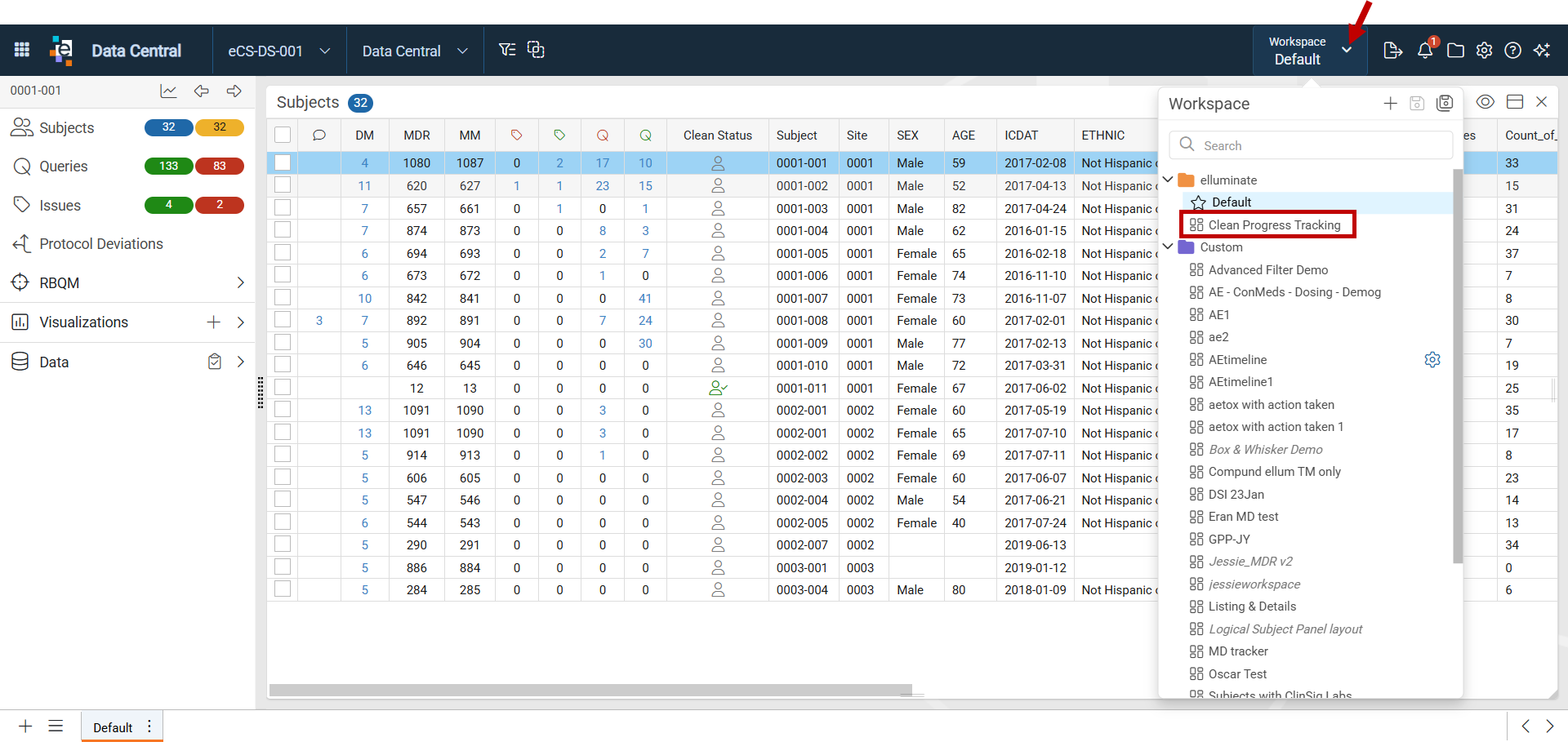
Task: Open the settings gear in top bar
Action: click(x=1484, y=51)
